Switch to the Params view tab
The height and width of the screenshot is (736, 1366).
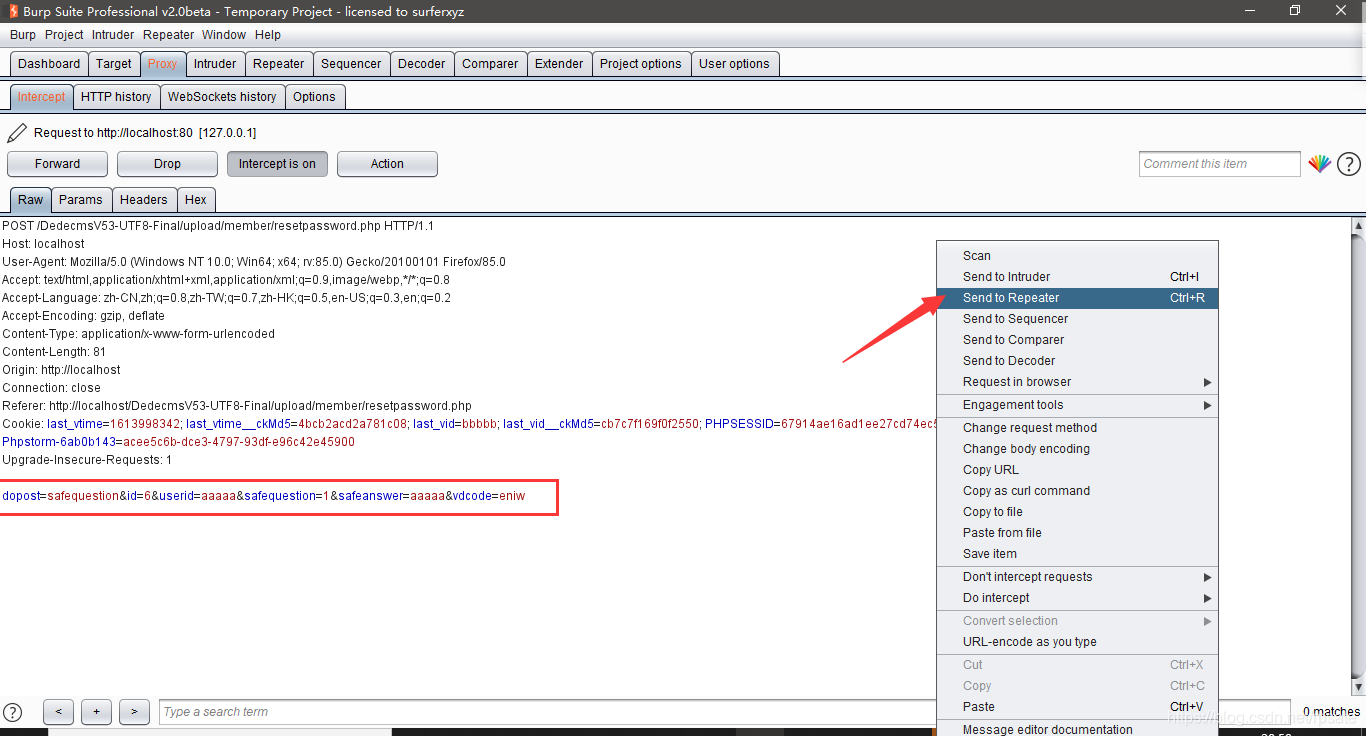[x=81, y=200]
